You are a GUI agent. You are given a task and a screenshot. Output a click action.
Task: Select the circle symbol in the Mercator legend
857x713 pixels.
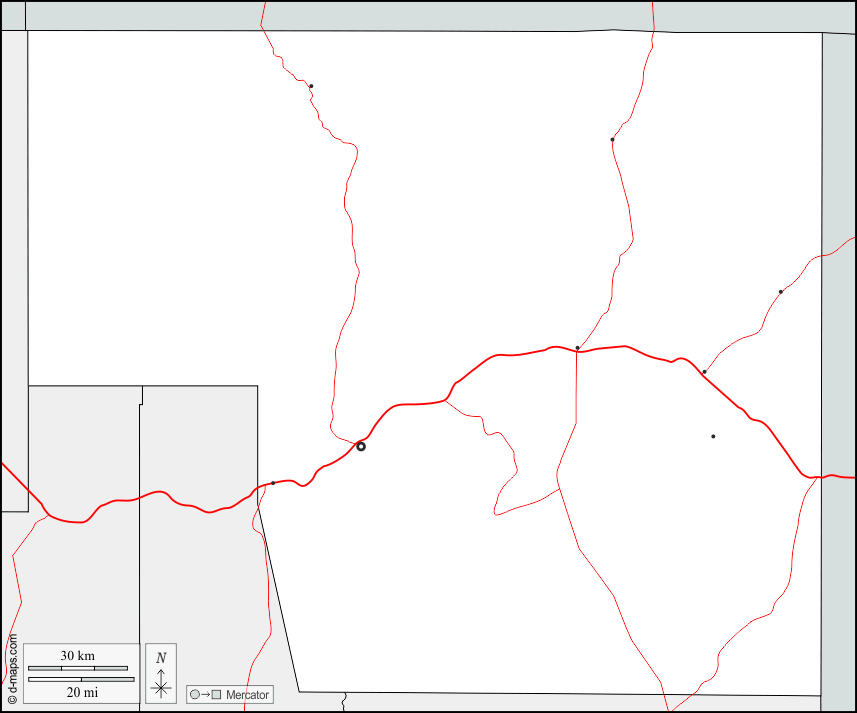(x=194, y=694)
